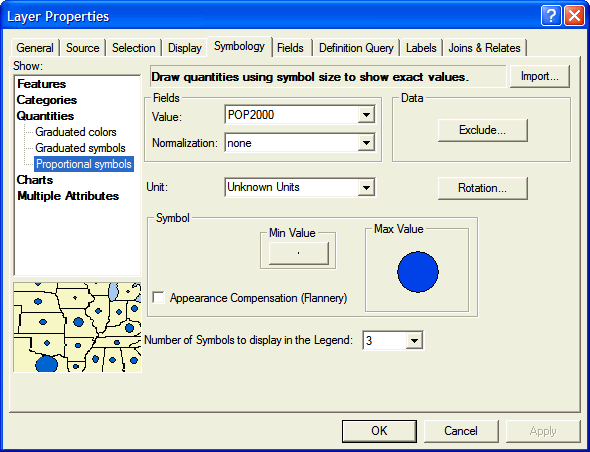
Task: Click the Exclude... button
Action: tap(482, 130)
